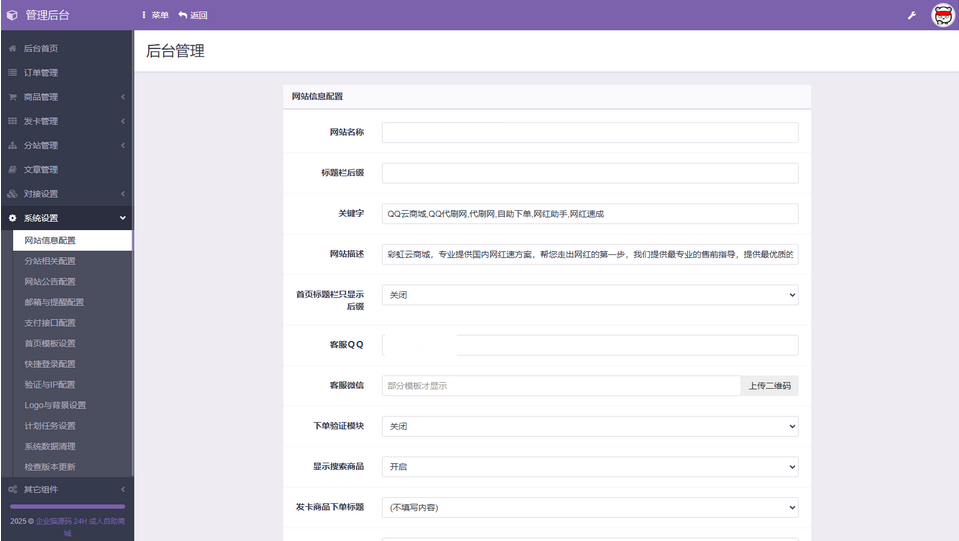Open the 首页标题栏只显示后缀 dropdown
This screenshot has height=541, width=959.
click(590, 295)
